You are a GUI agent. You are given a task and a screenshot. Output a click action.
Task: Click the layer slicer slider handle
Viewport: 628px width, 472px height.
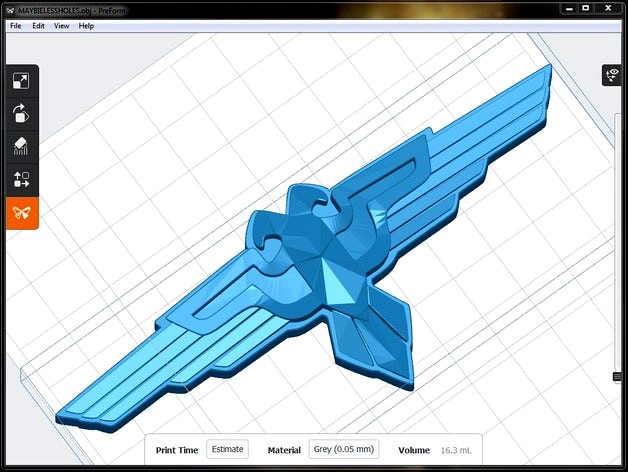(617, 377)
